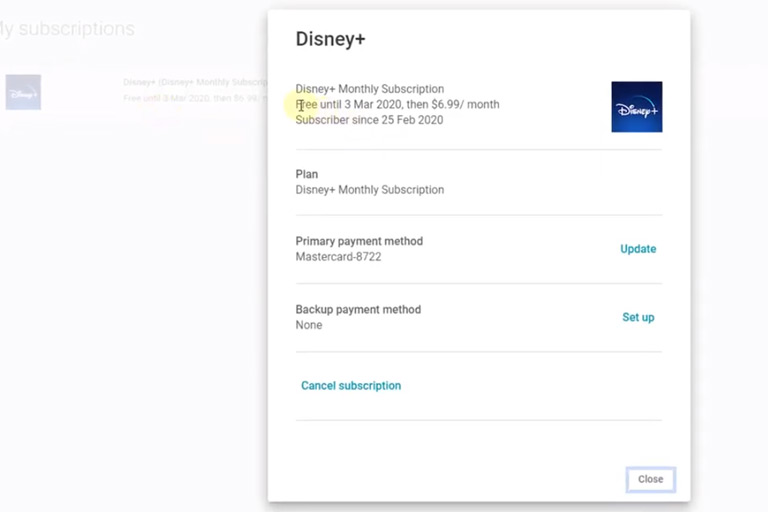
Task: Click the 'None' backup payment value
Action: pyautogui.click(x=309, y=325)
